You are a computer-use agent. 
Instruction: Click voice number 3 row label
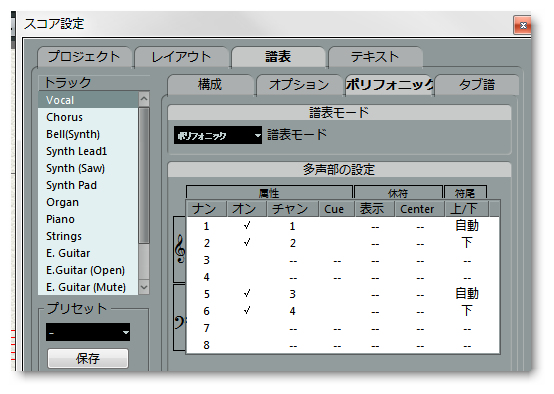tap(206, 260)
